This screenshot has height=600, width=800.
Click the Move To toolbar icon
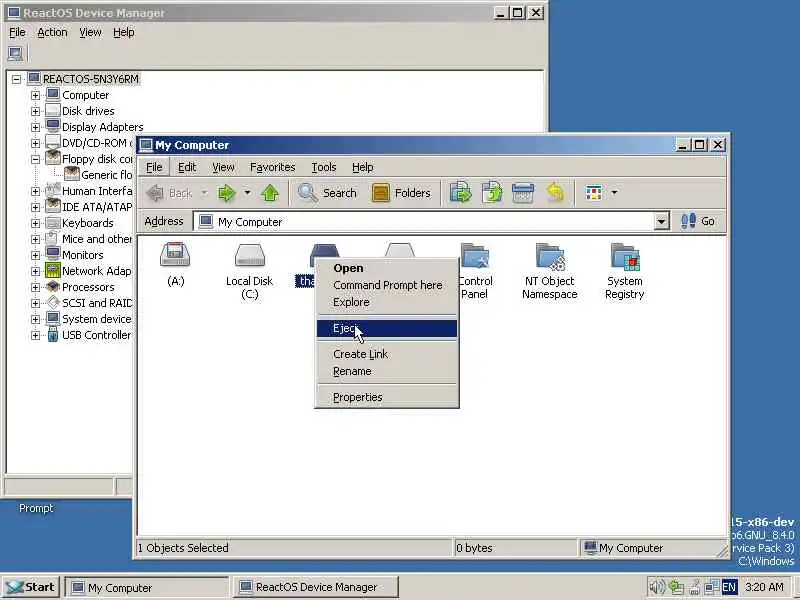(460, 193)
